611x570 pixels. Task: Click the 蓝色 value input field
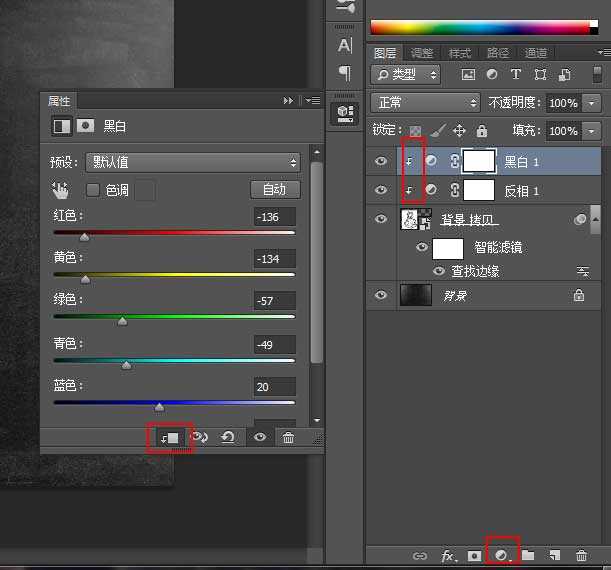[x=274, y=387]
